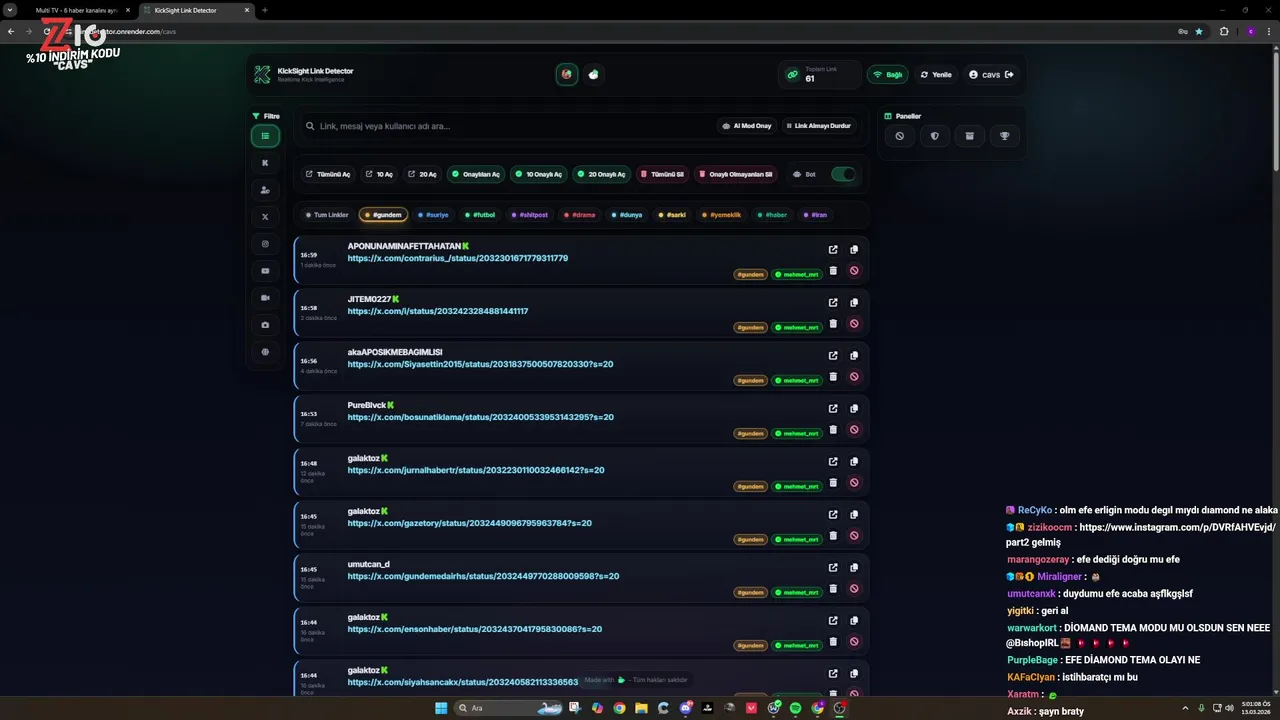Toggle AI Mod Onay
This screenshot has height=720, width=1280.
[746, 126]
